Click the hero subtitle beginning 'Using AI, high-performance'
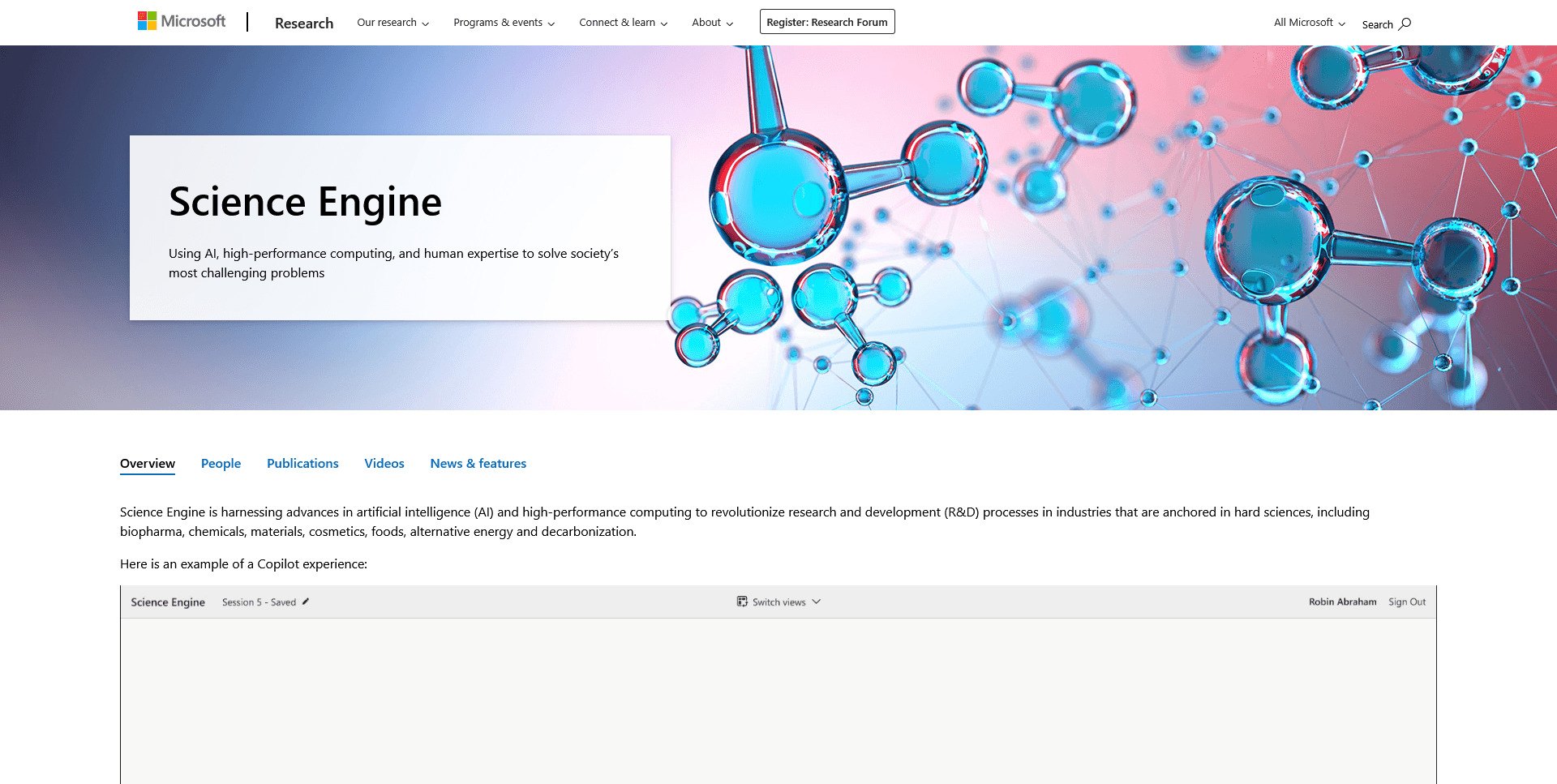 coord(393,263)
